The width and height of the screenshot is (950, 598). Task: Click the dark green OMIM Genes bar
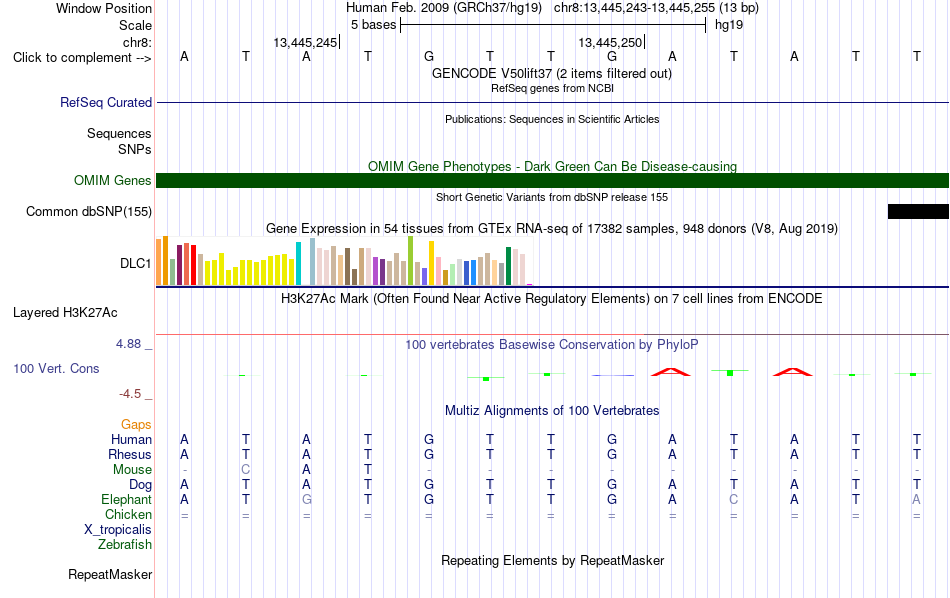click(552, 181)
